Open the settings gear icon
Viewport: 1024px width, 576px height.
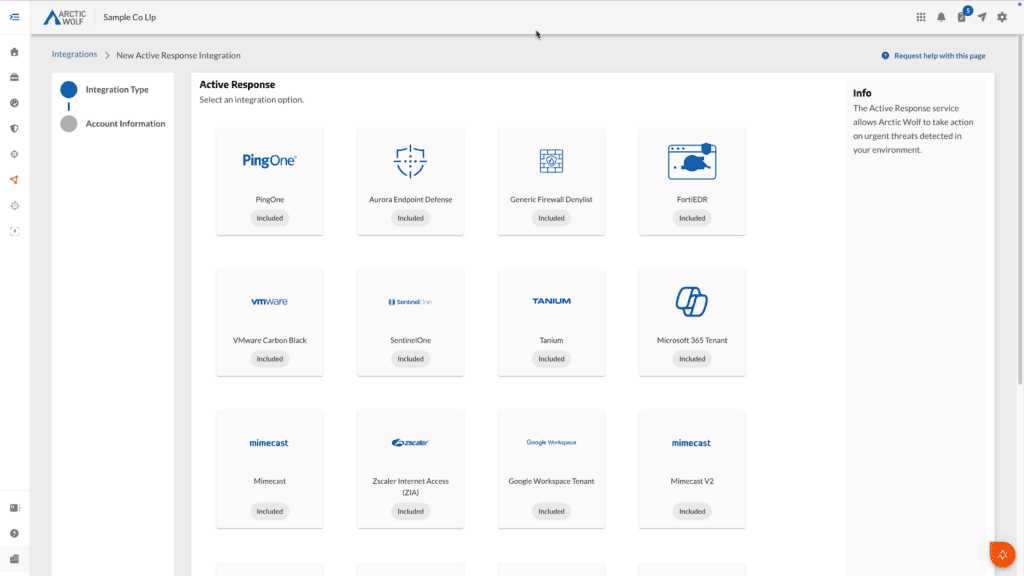tap(1002, 17)
